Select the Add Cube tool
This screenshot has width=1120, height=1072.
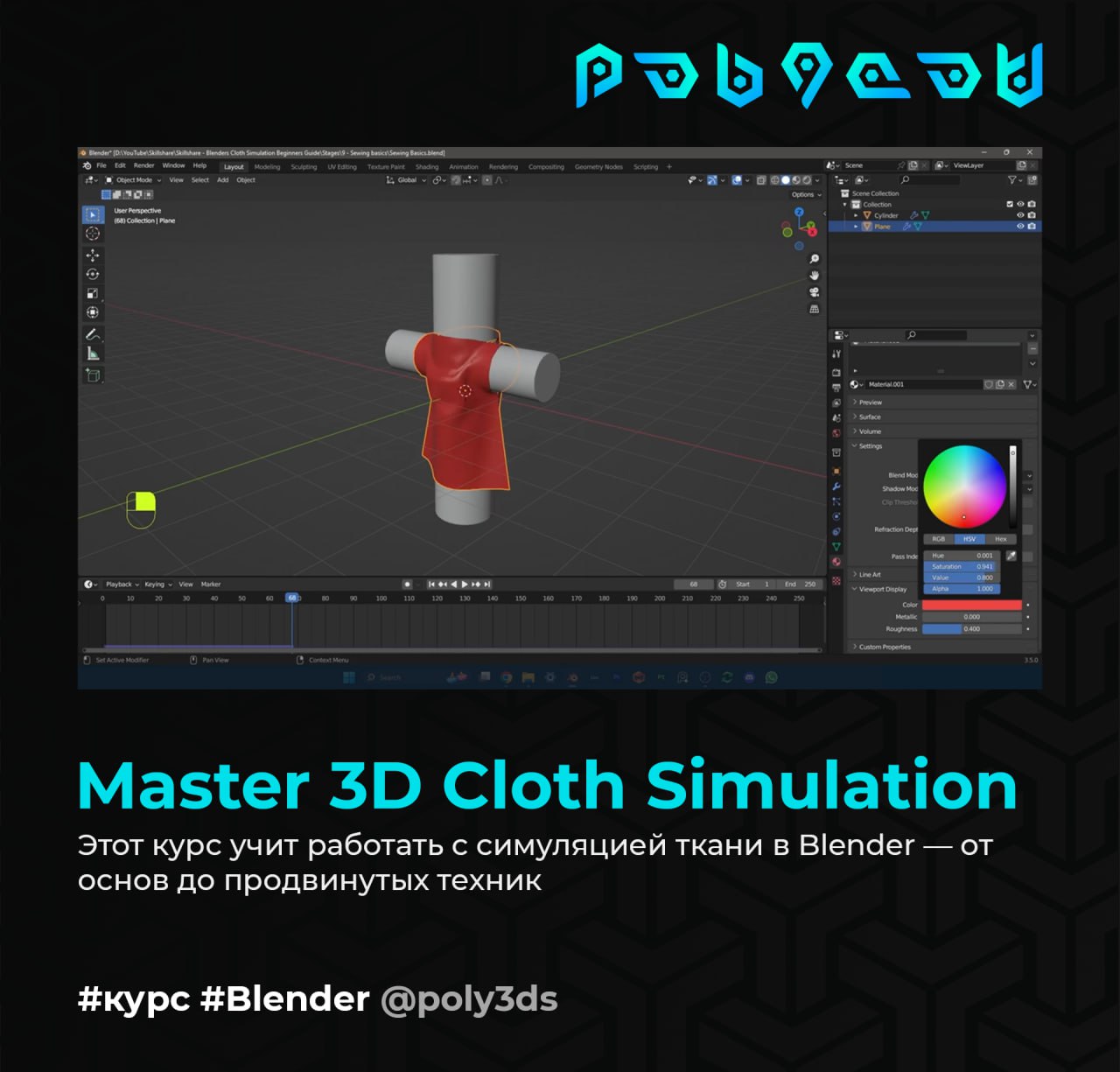coord(92,375)
